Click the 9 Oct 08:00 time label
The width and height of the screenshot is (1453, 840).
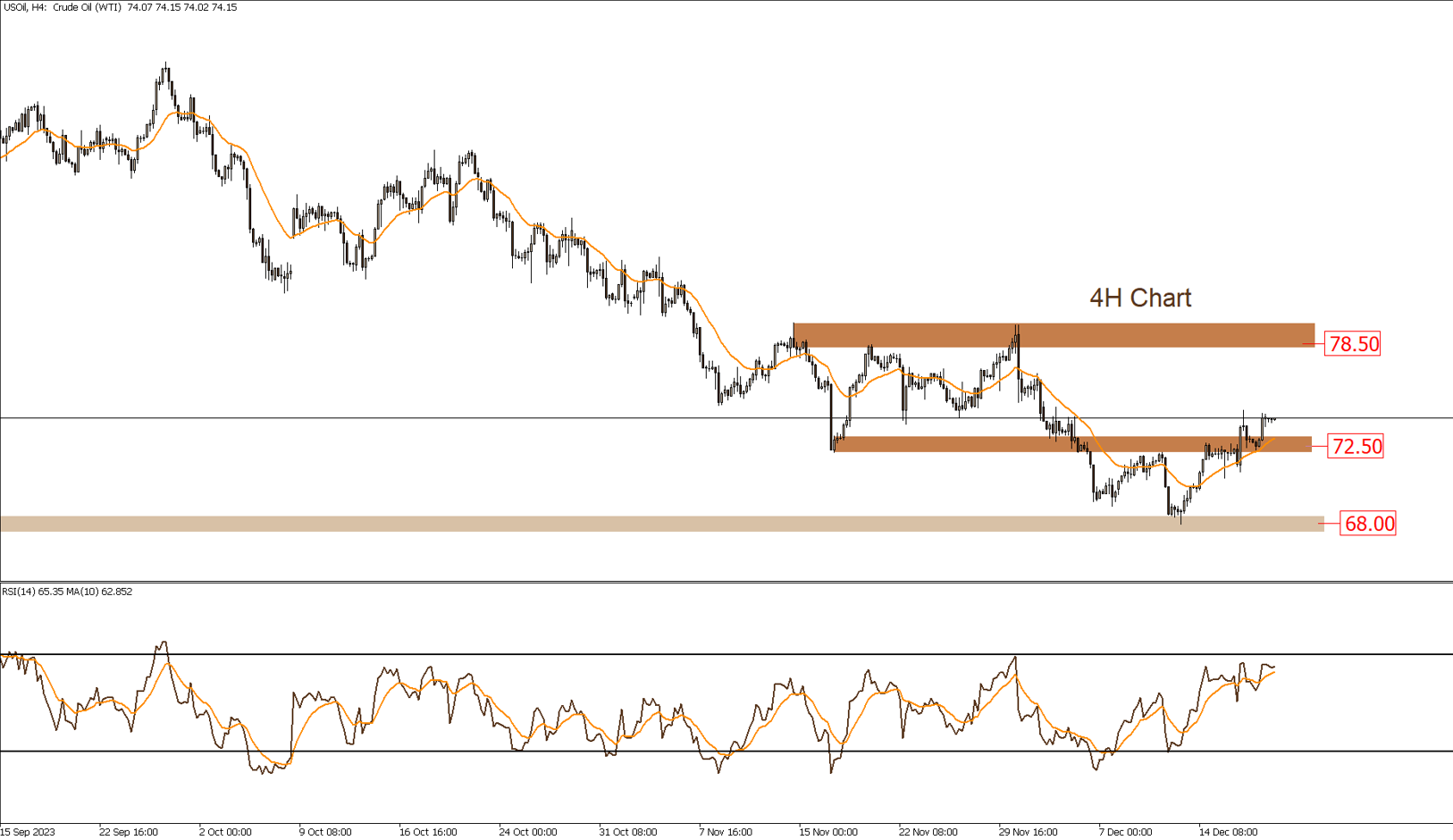pyautogui.click(x=324, y=832)
